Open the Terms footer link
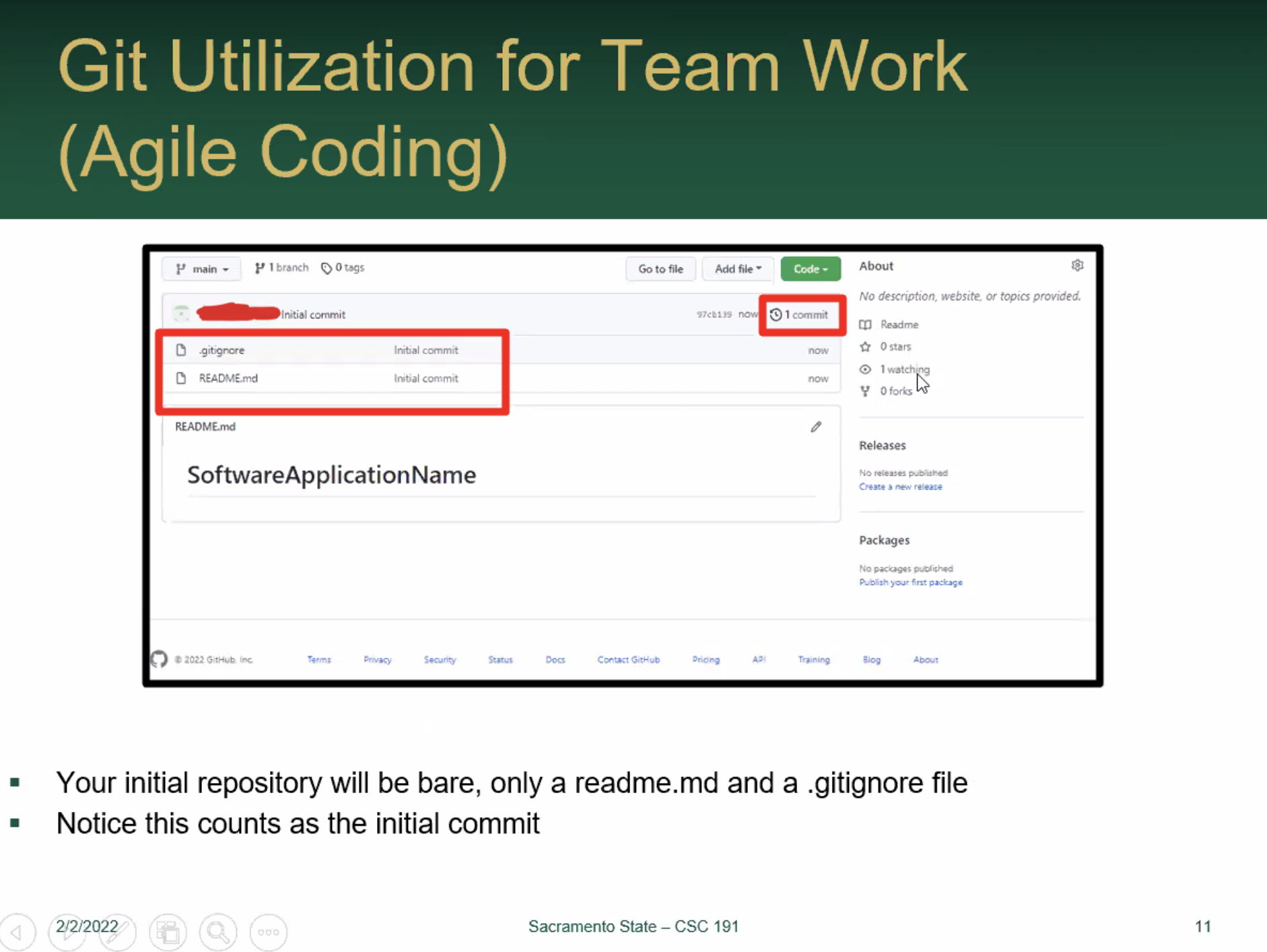1267x952 pixels. click(x=319, y=660)
